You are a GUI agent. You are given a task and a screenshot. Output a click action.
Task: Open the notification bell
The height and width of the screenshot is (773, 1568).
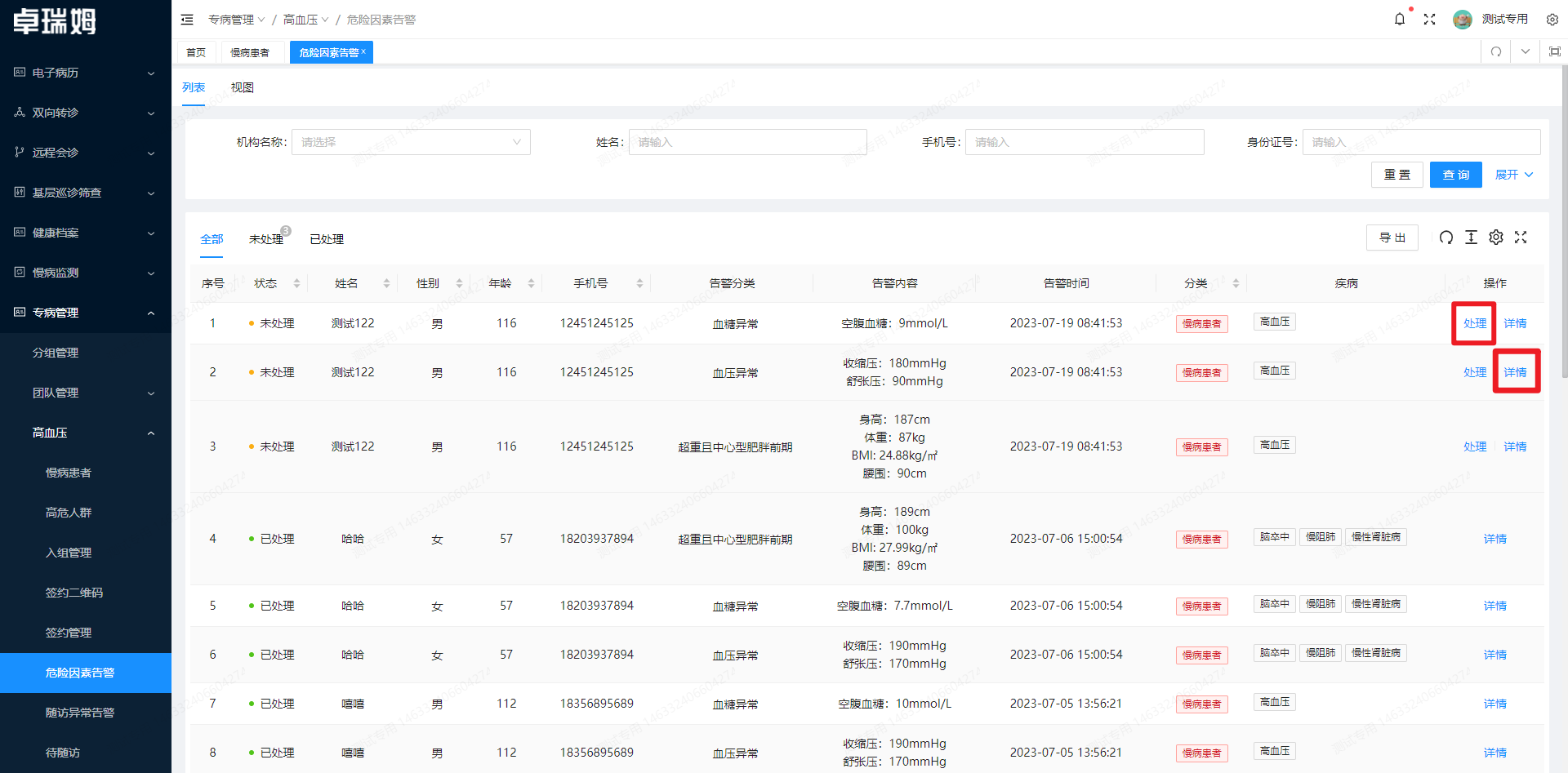[x=1399, y=20]
